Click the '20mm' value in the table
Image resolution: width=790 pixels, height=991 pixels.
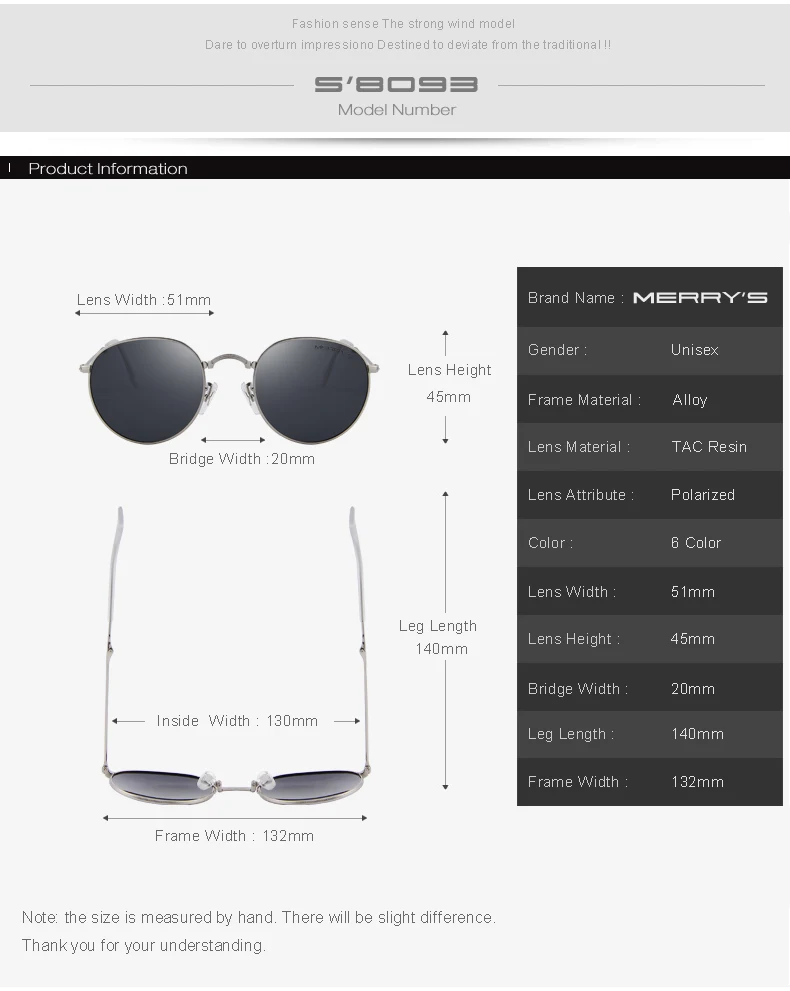(693, 689)
